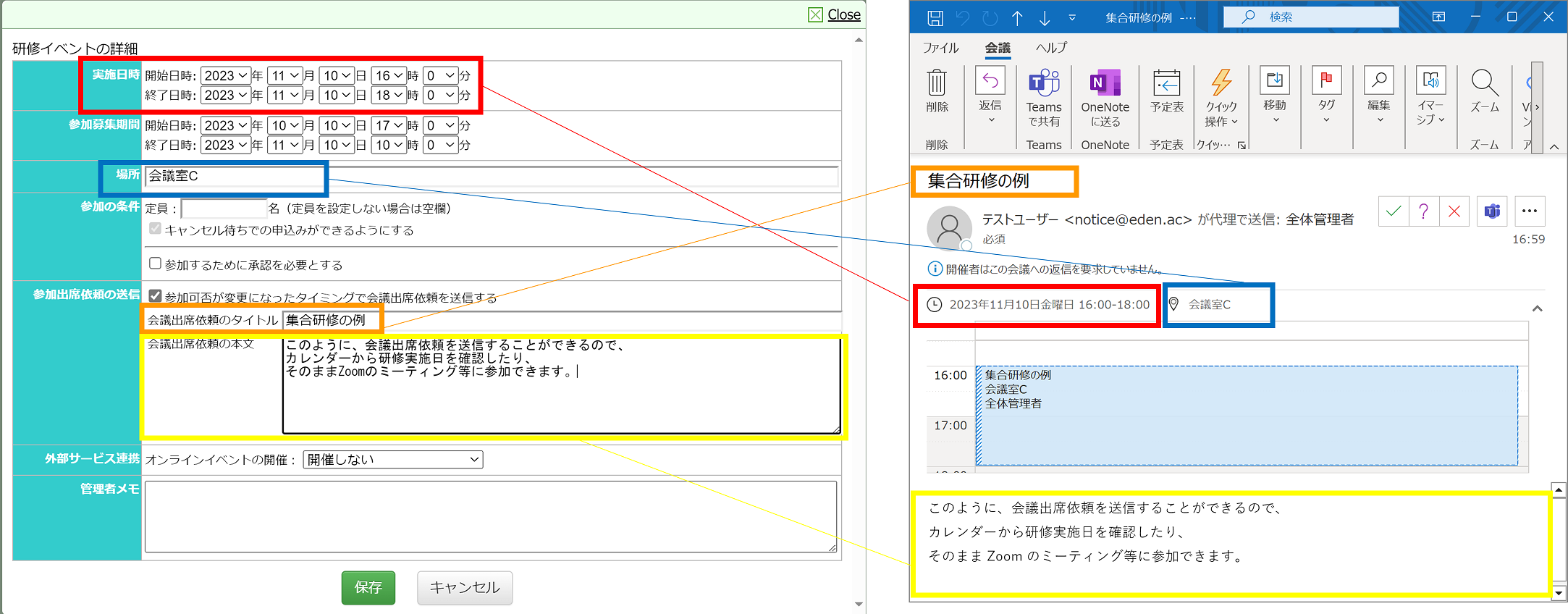The height and width of the screenshot is (614, 1568).
Task: Click the 移動 move icon
Action: click(x=1275, y=80)
